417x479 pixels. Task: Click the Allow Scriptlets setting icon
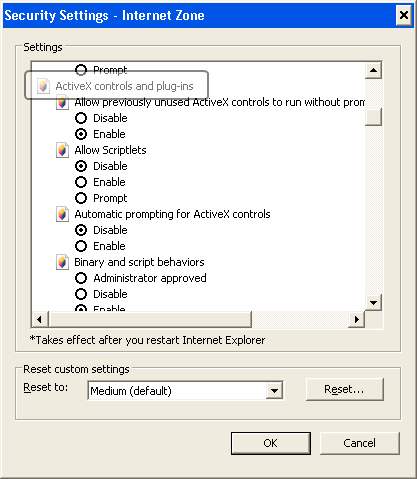[x=62, y=150]
